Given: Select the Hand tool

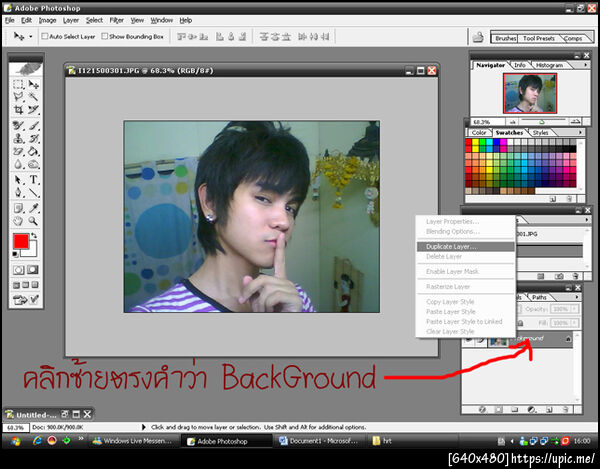Looking at the screenshot, I should 18,221.
